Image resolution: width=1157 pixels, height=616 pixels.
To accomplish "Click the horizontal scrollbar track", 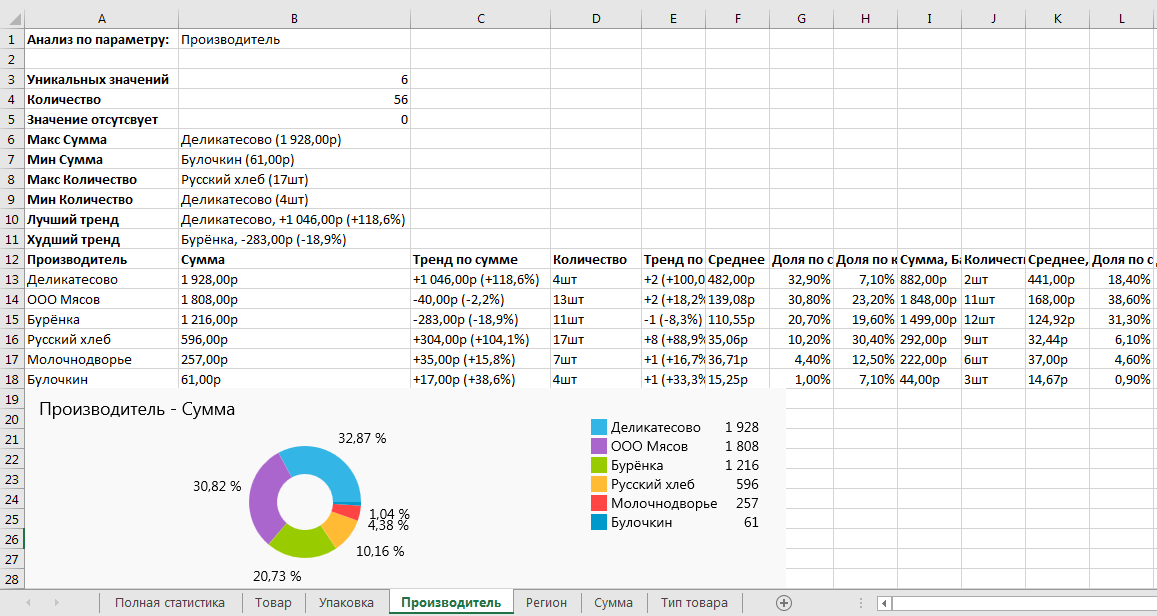I will click(x=1024, y=603).
